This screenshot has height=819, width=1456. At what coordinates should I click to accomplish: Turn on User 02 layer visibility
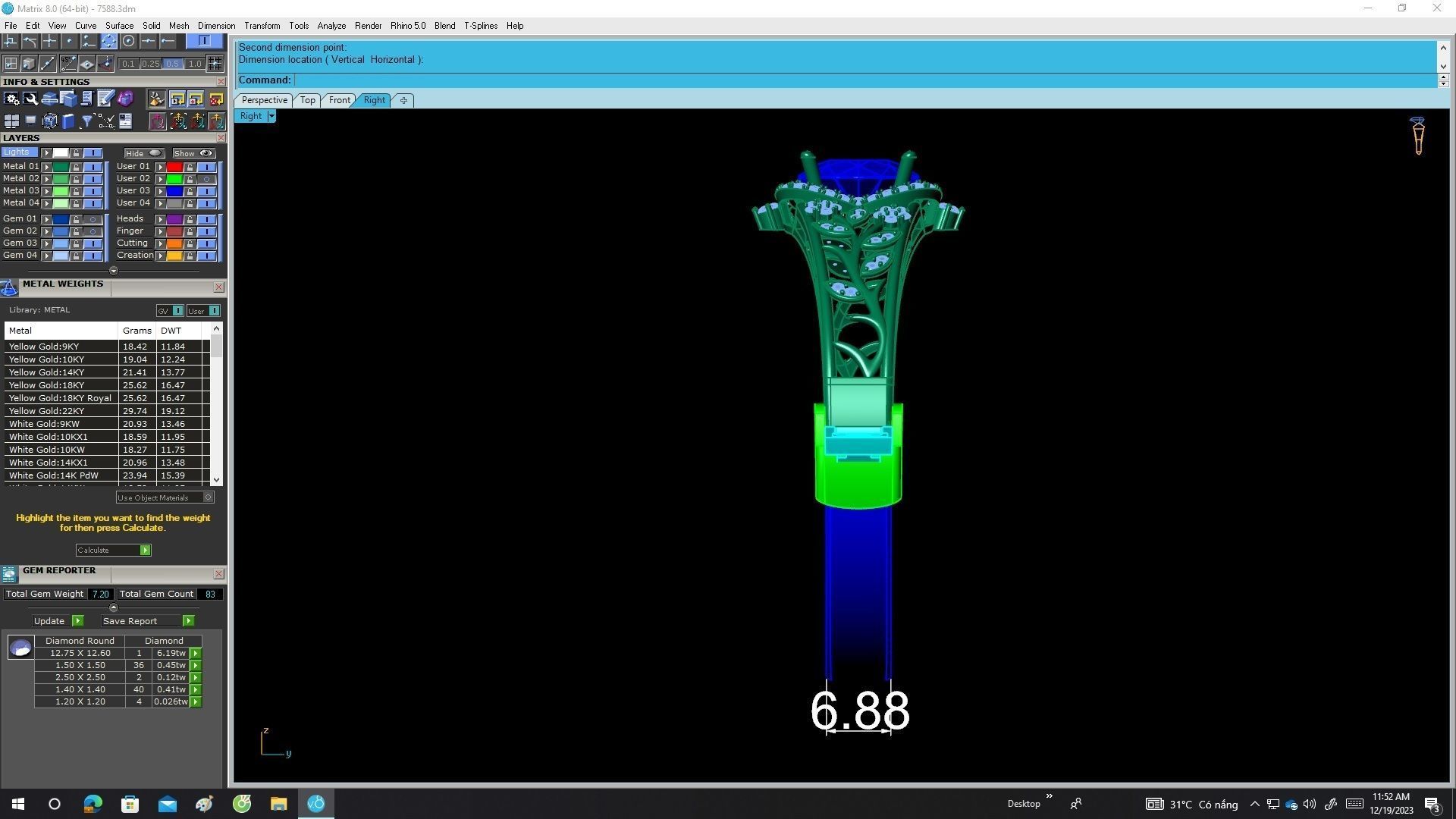click(x=206, y=179)
